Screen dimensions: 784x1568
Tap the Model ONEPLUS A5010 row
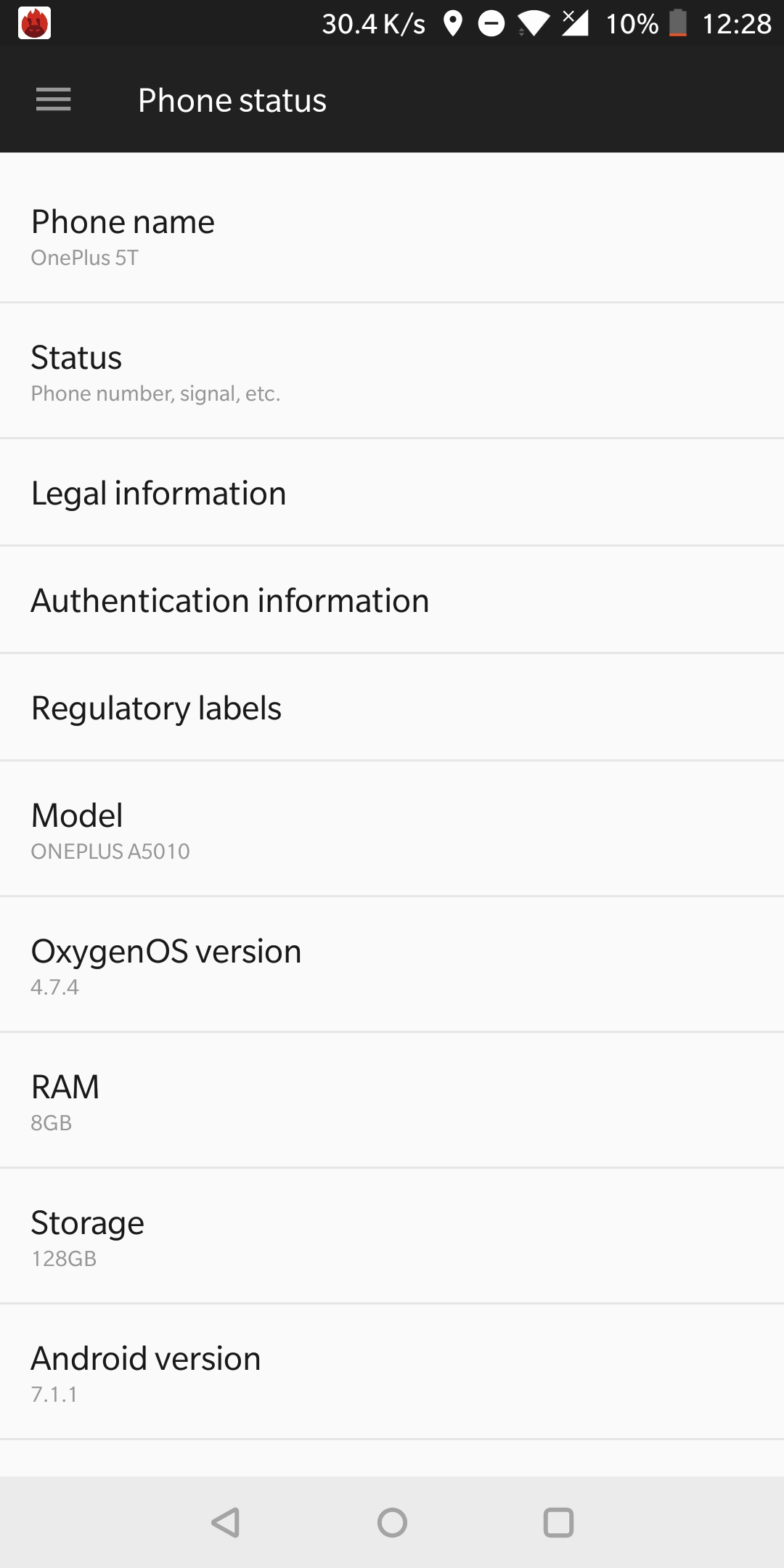[x=392, y=829]
